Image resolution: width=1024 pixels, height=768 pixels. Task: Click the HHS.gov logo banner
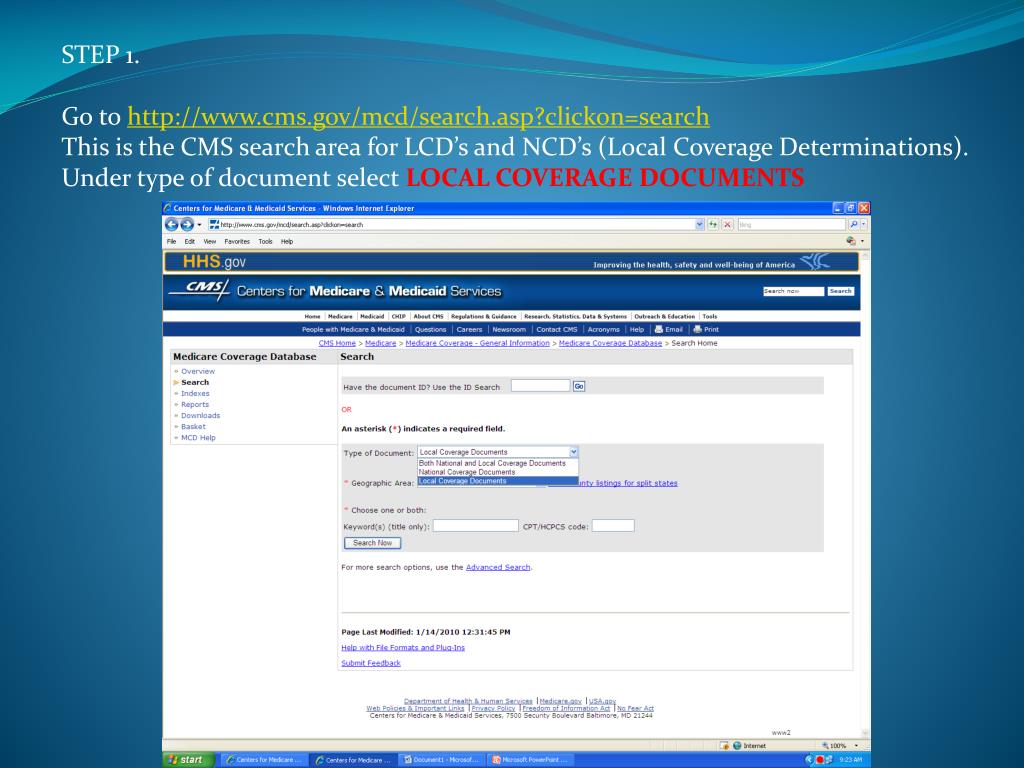pos(214,262)
